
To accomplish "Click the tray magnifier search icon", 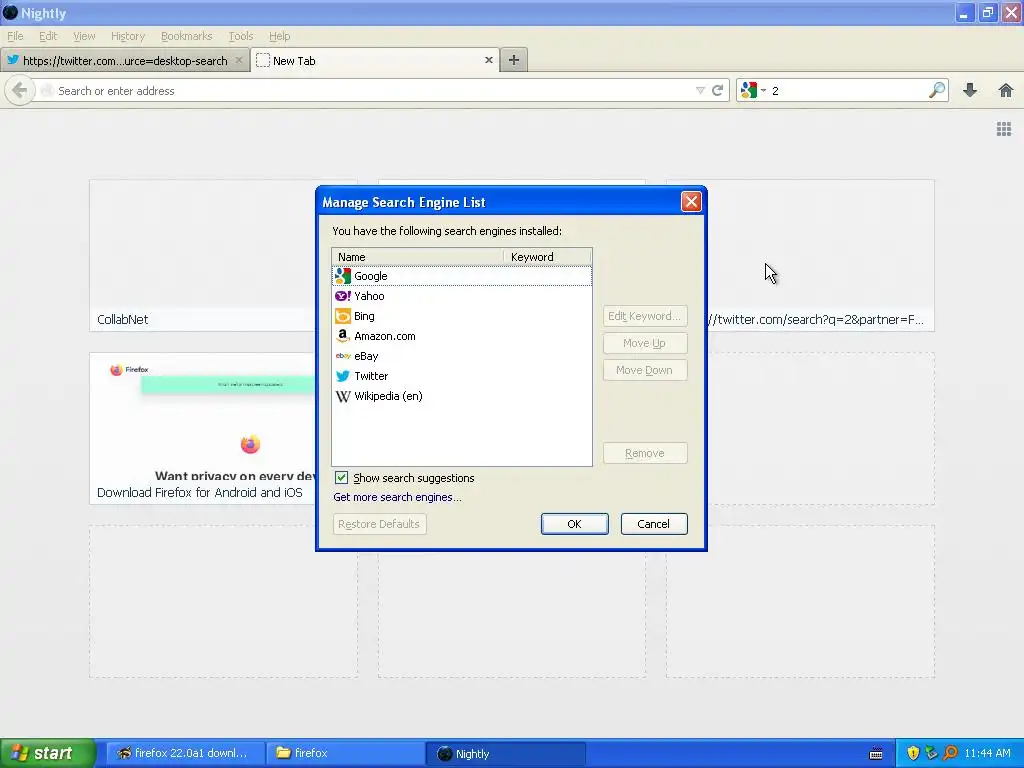I will 950,753.
